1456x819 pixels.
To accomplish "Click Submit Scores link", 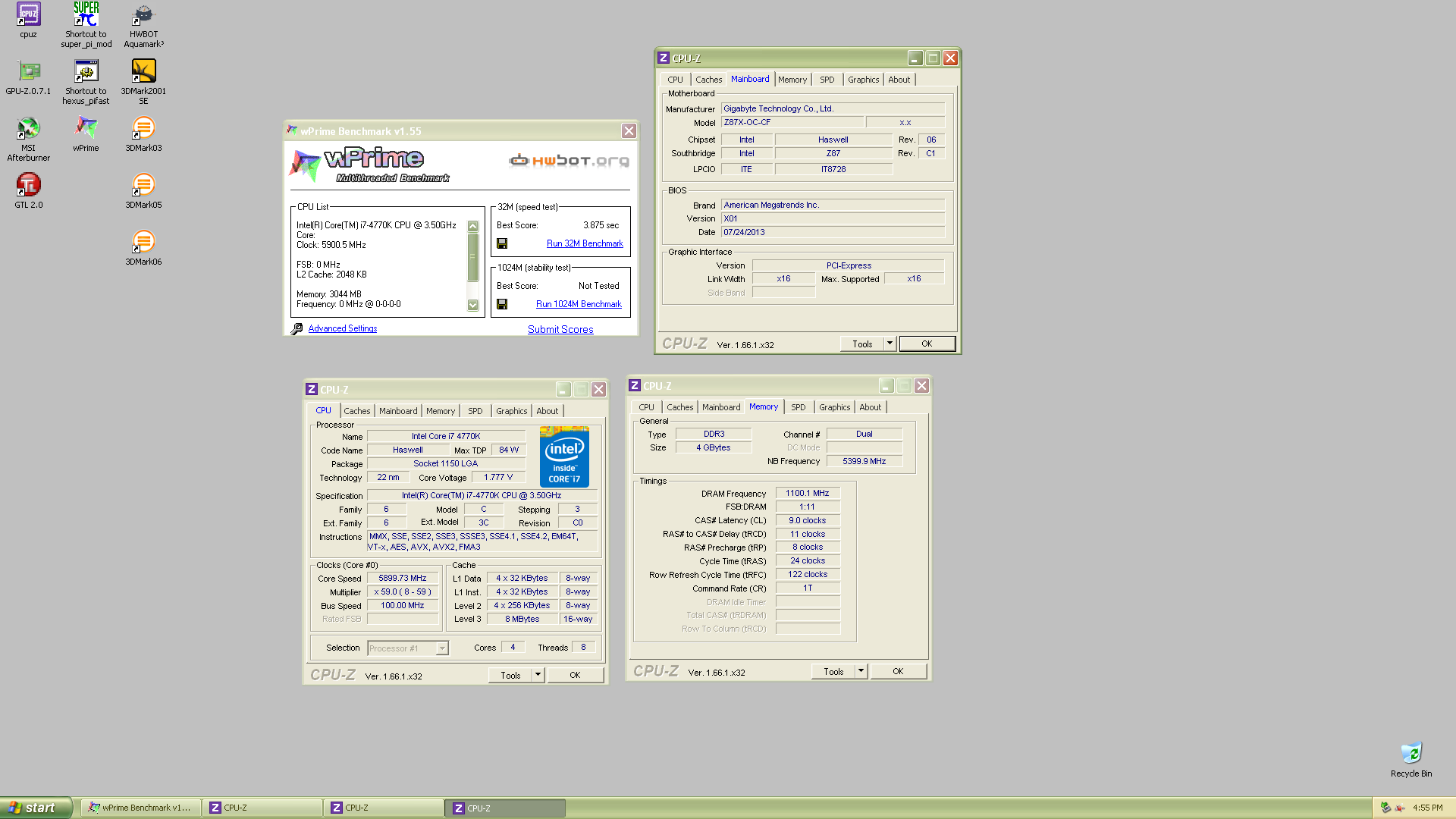I will [x=560, y=329].
